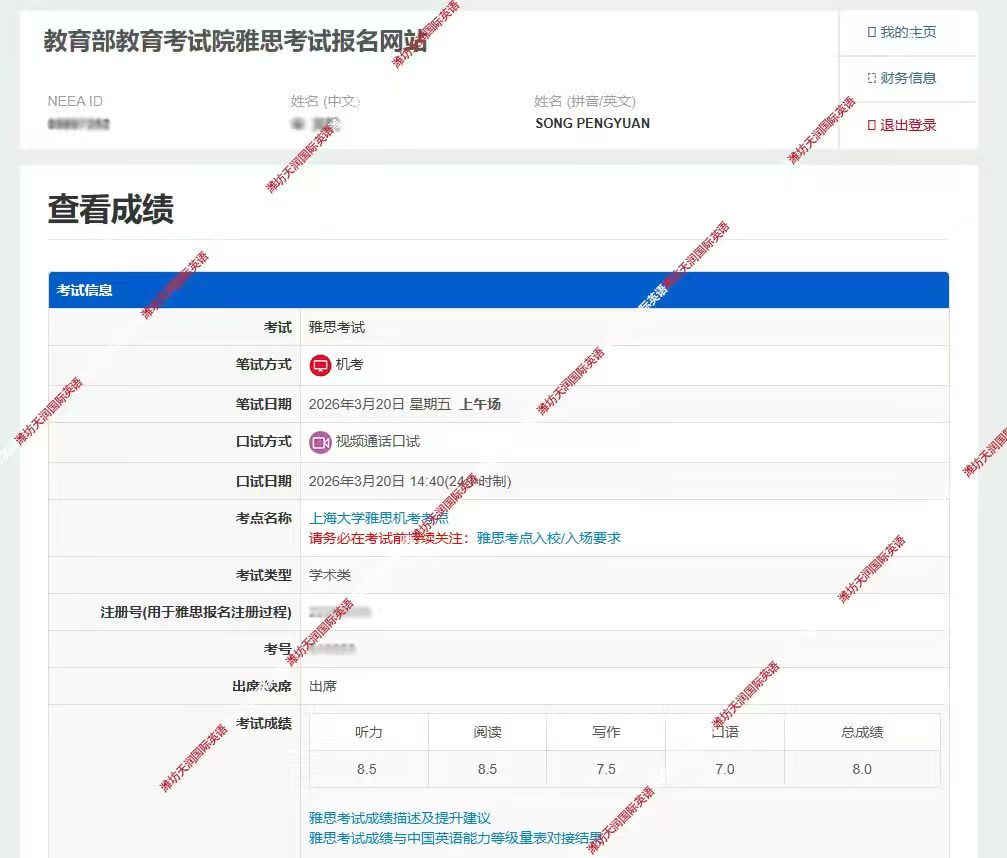
Task: Click the 7.0 speaking score cell
Action: (724, 769)
